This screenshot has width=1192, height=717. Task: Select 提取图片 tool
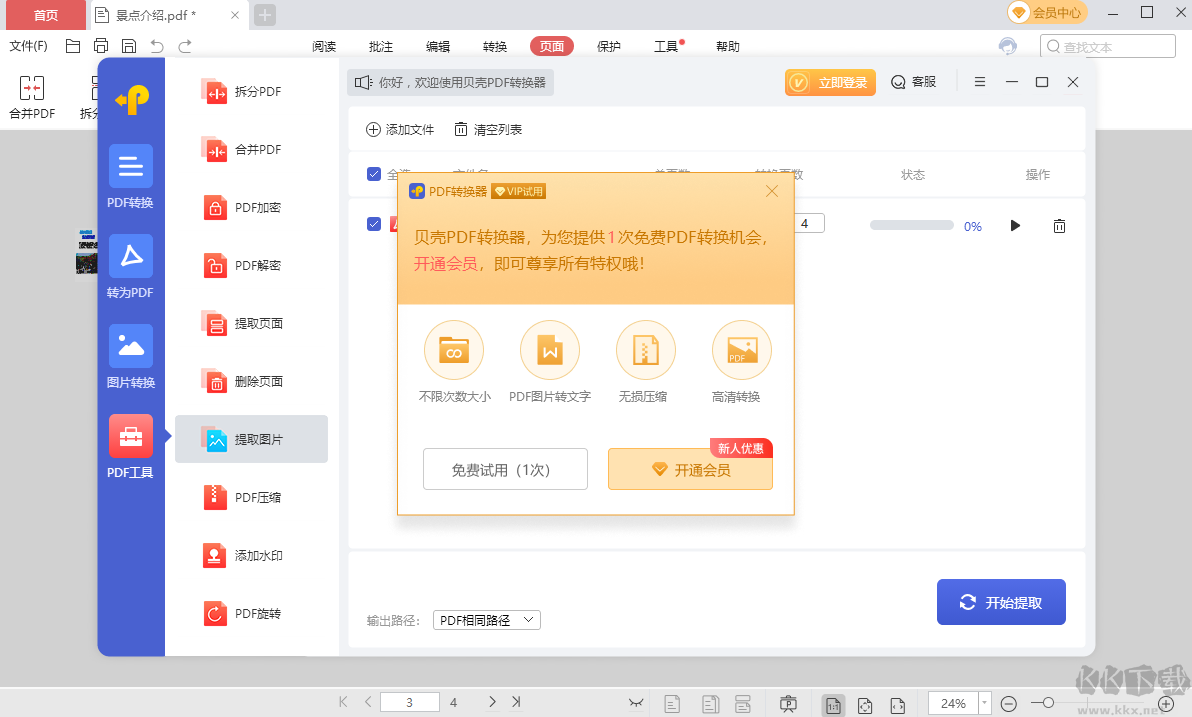(x=251, y=439)
